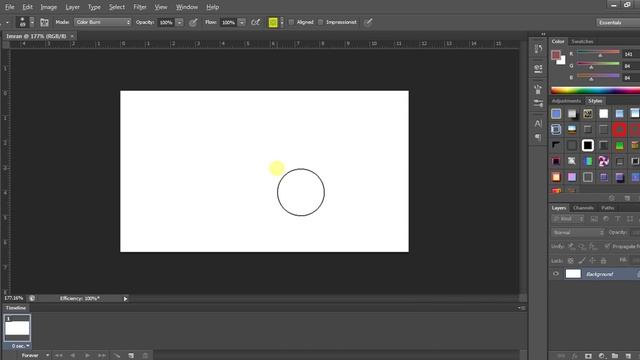Enable the Aligned checkbox
The width and height of the screenshot is (640, 360).
point(291,22)
